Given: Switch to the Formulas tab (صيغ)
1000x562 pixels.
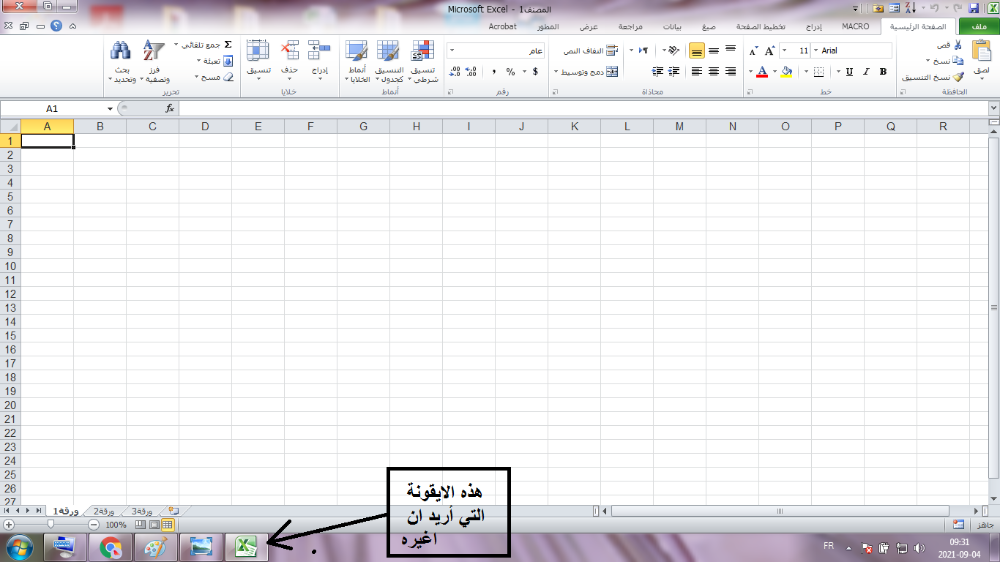Looking at the screenshot, I should (x=709, y=27).
